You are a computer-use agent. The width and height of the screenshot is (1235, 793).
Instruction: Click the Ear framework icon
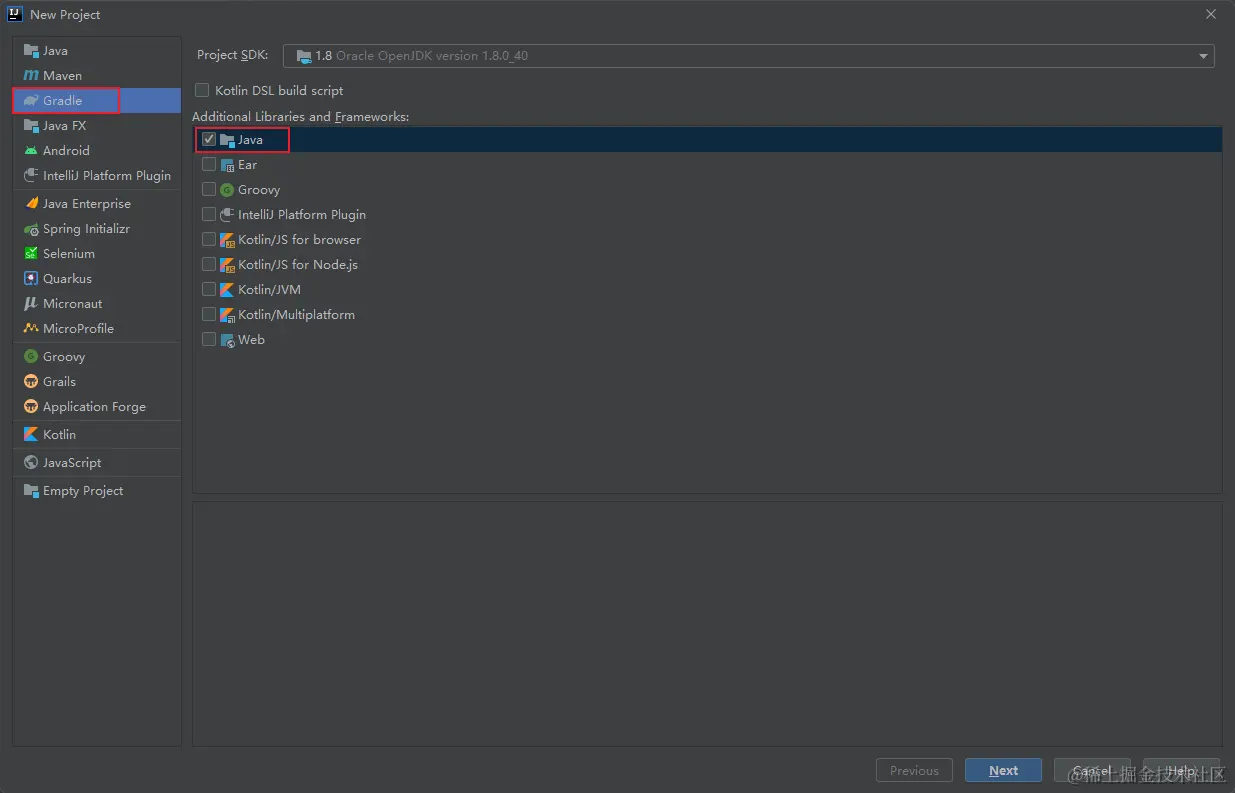click(227, 165)
